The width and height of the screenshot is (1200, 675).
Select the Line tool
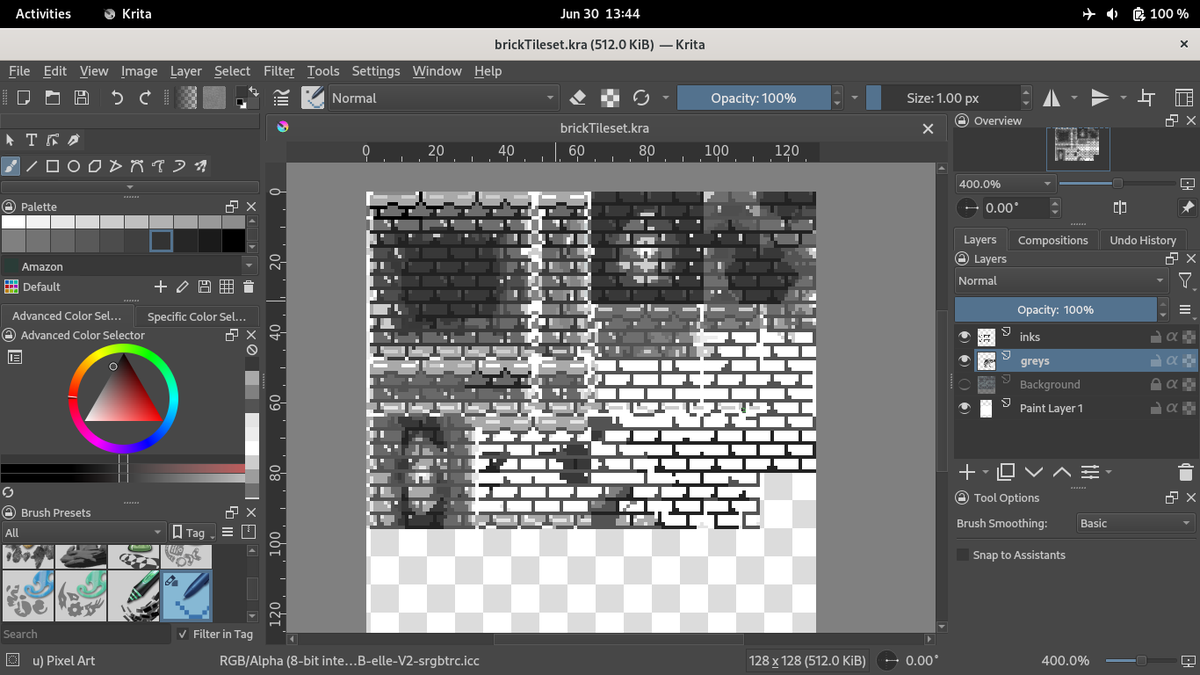(31, 166)
